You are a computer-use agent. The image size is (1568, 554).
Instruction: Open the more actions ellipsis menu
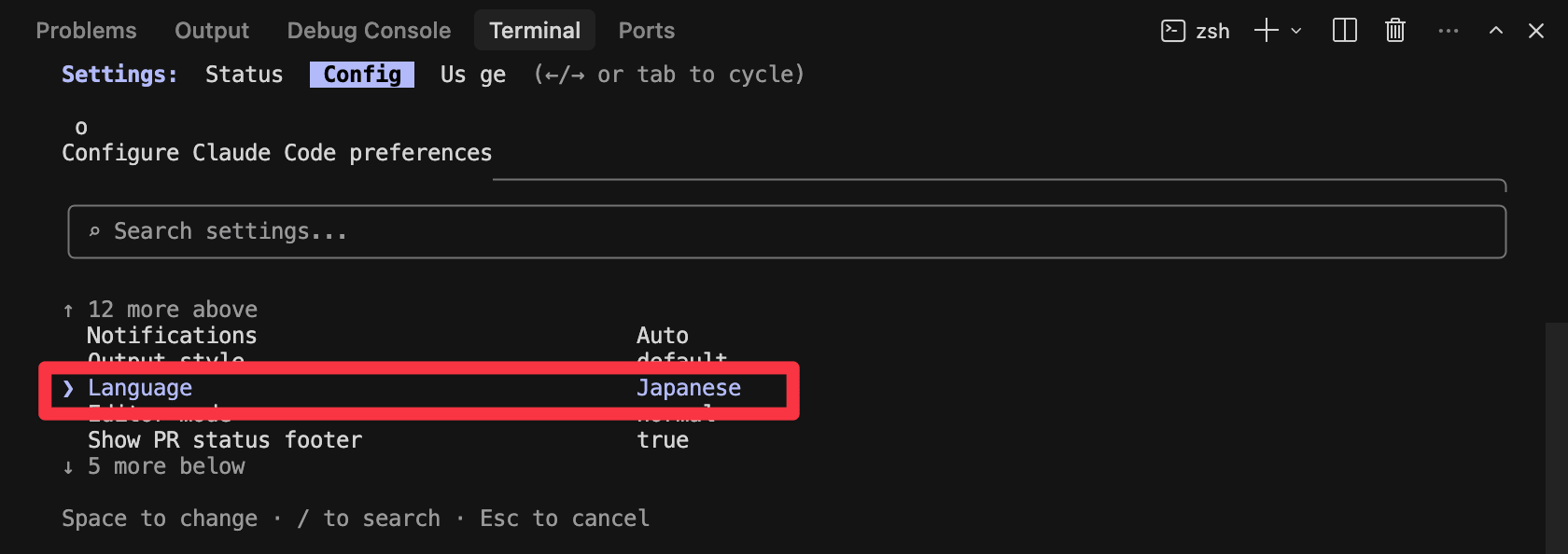click(x=1448, y=31)
